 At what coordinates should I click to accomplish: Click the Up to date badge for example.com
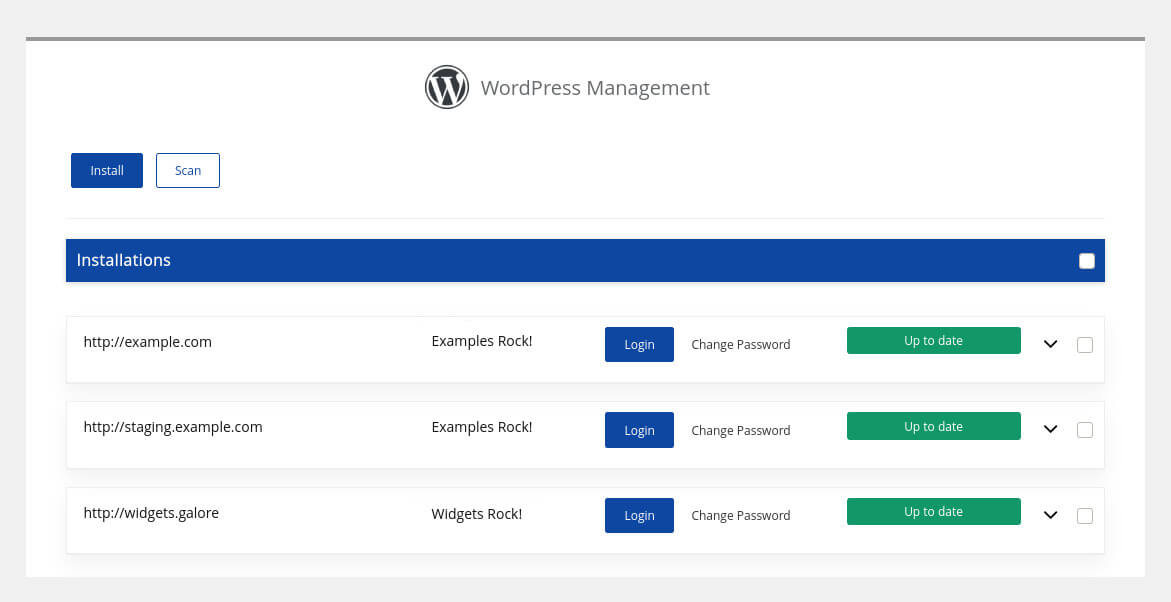(933, 340)
